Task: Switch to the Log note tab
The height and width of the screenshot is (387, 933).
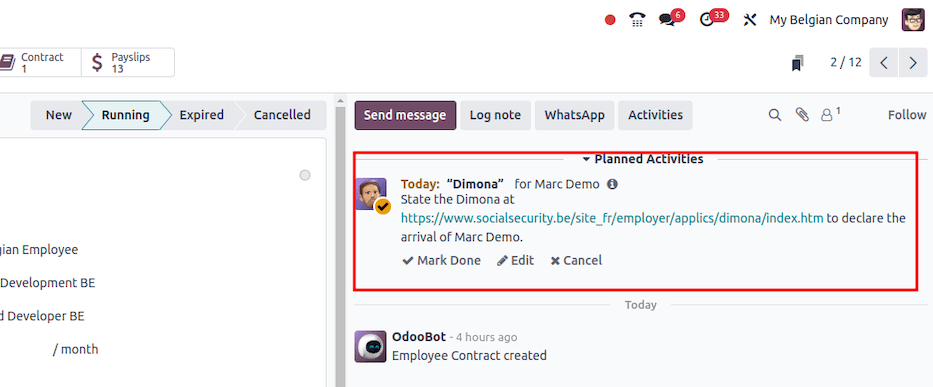Action: (495, 115)
